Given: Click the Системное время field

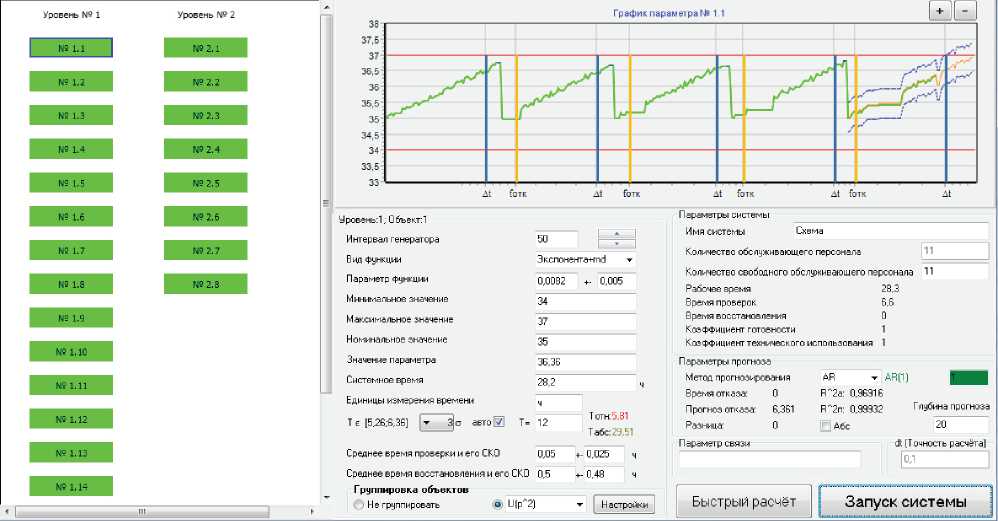Looking at the screenshot, I should 586,382.
